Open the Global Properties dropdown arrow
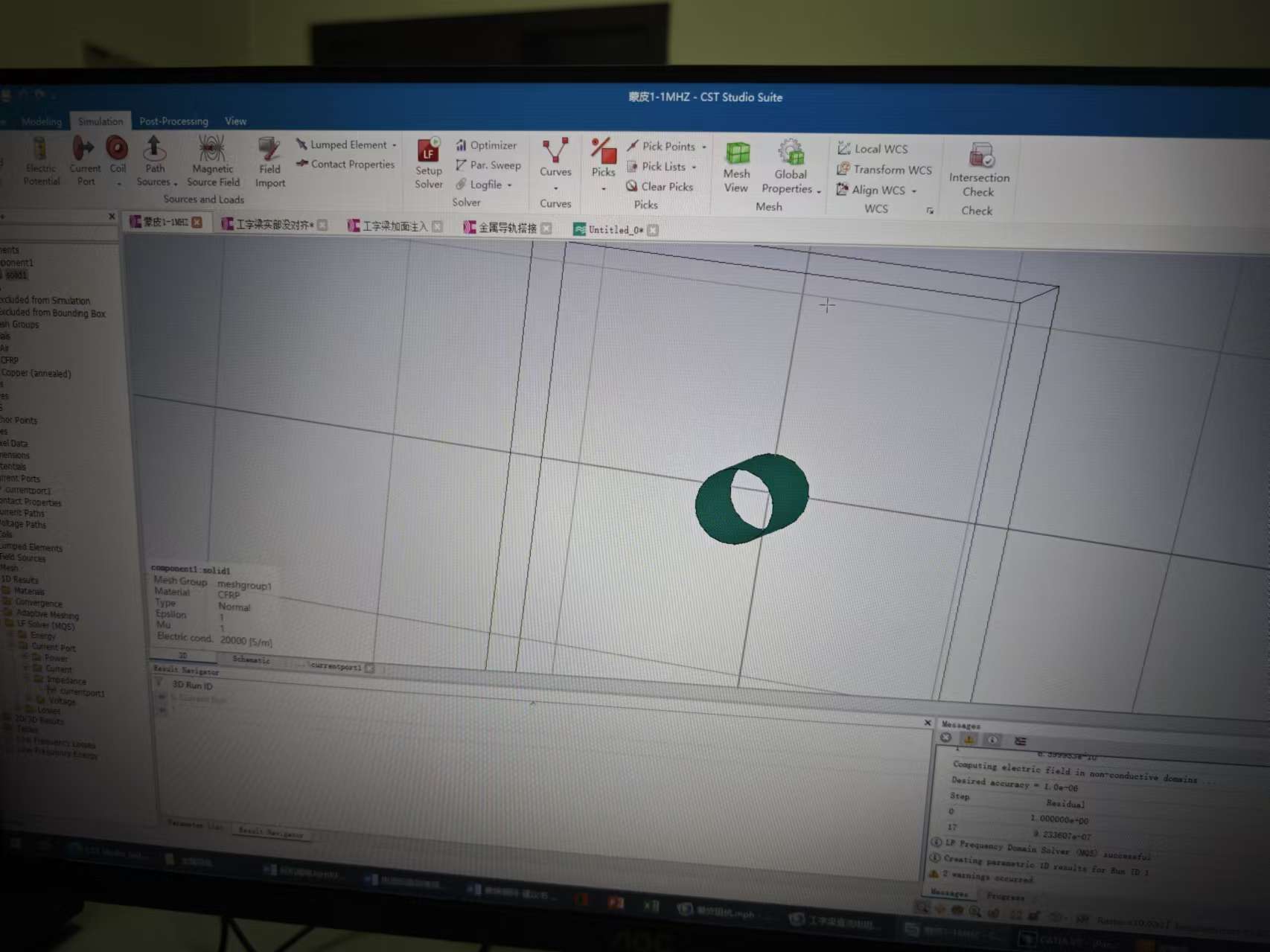The width and height of the screenshot is (1270, 952). [819, 191]
